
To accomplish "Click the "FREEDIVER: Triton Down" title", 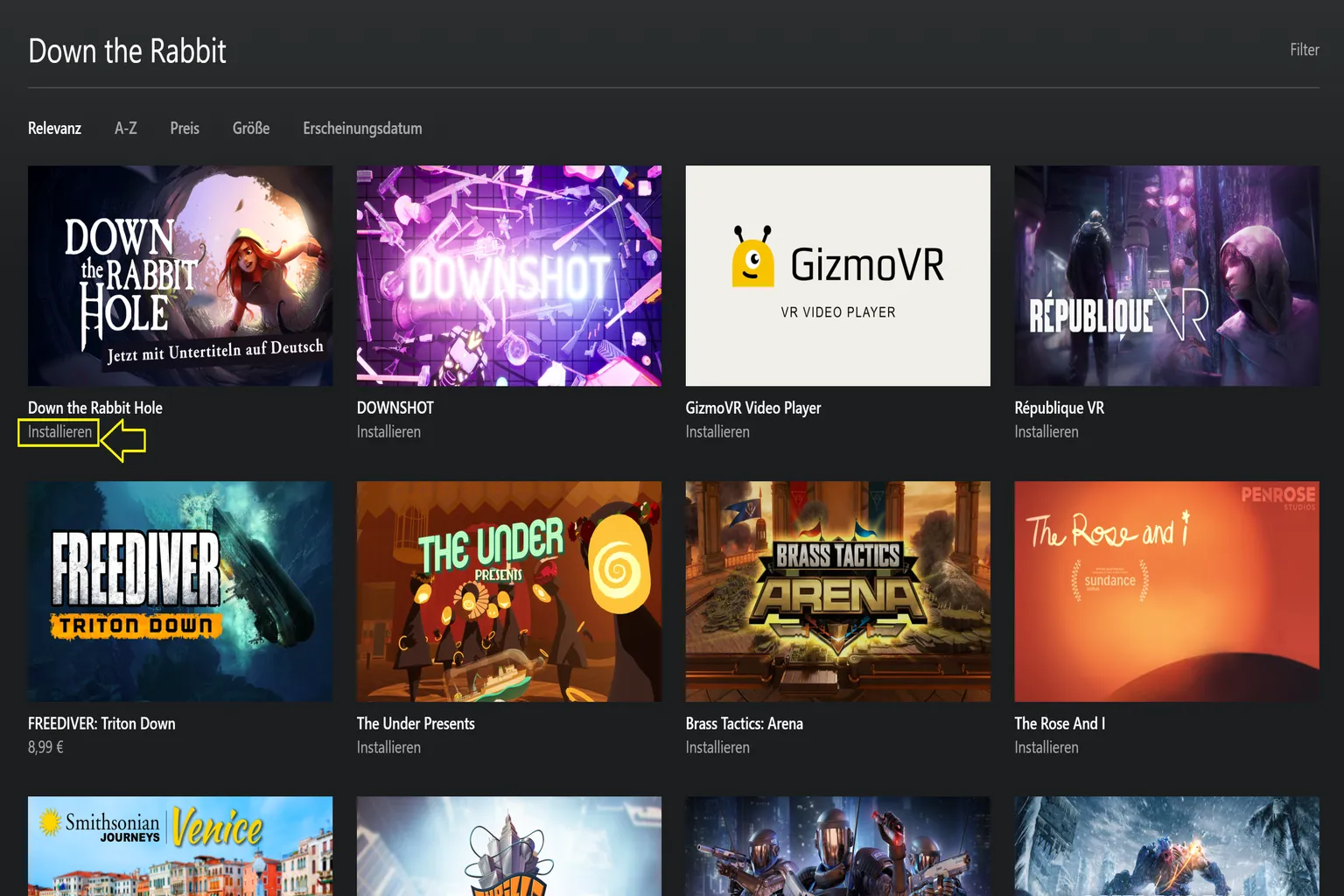I will [101, 724].
